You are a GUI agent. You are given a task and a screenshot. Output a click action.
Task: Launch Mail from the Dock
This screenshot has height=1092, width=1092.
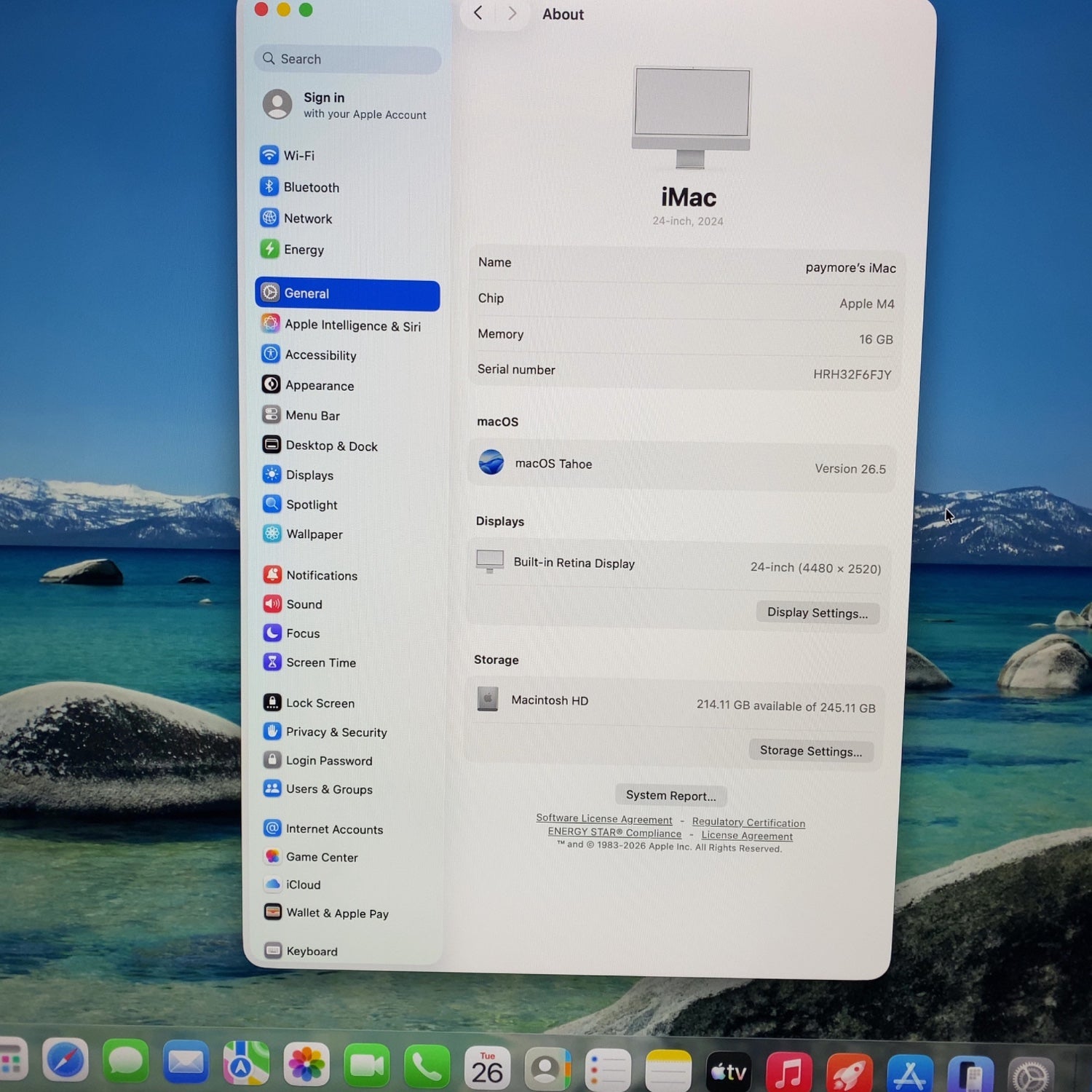[x=186, y=1063]
